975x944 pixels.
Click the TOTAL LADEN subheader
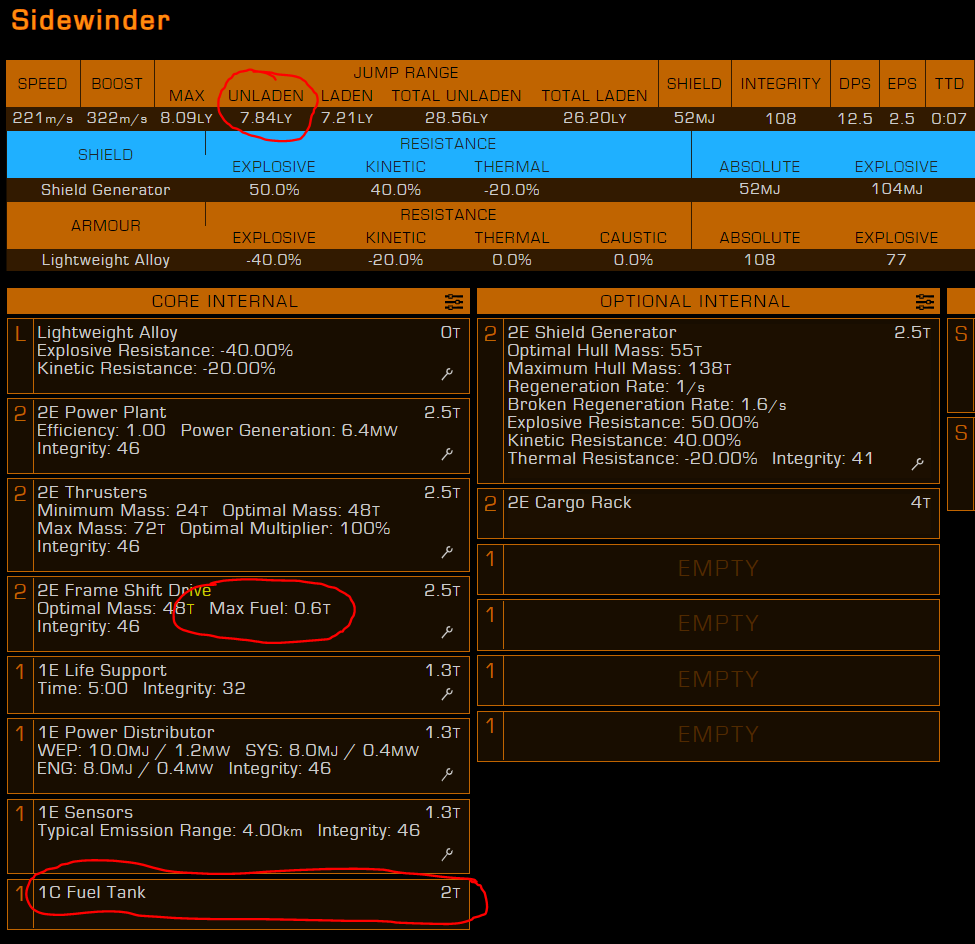coord(594,96)
